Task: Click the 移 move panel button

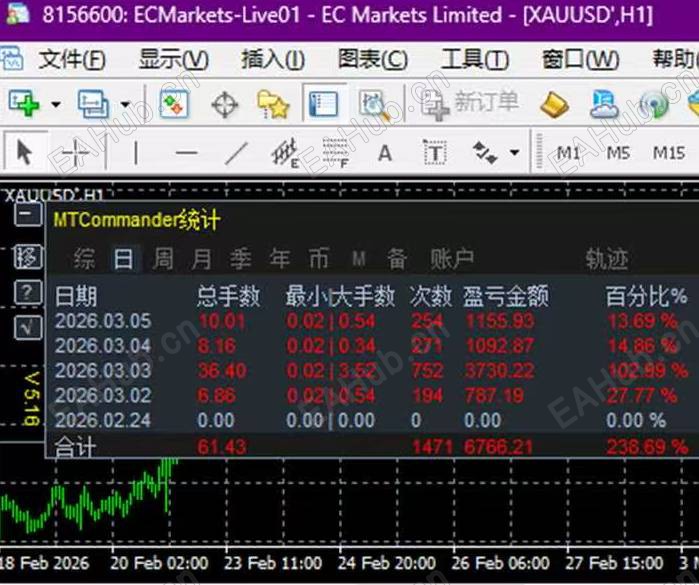Action: click(x=28, y=257)
